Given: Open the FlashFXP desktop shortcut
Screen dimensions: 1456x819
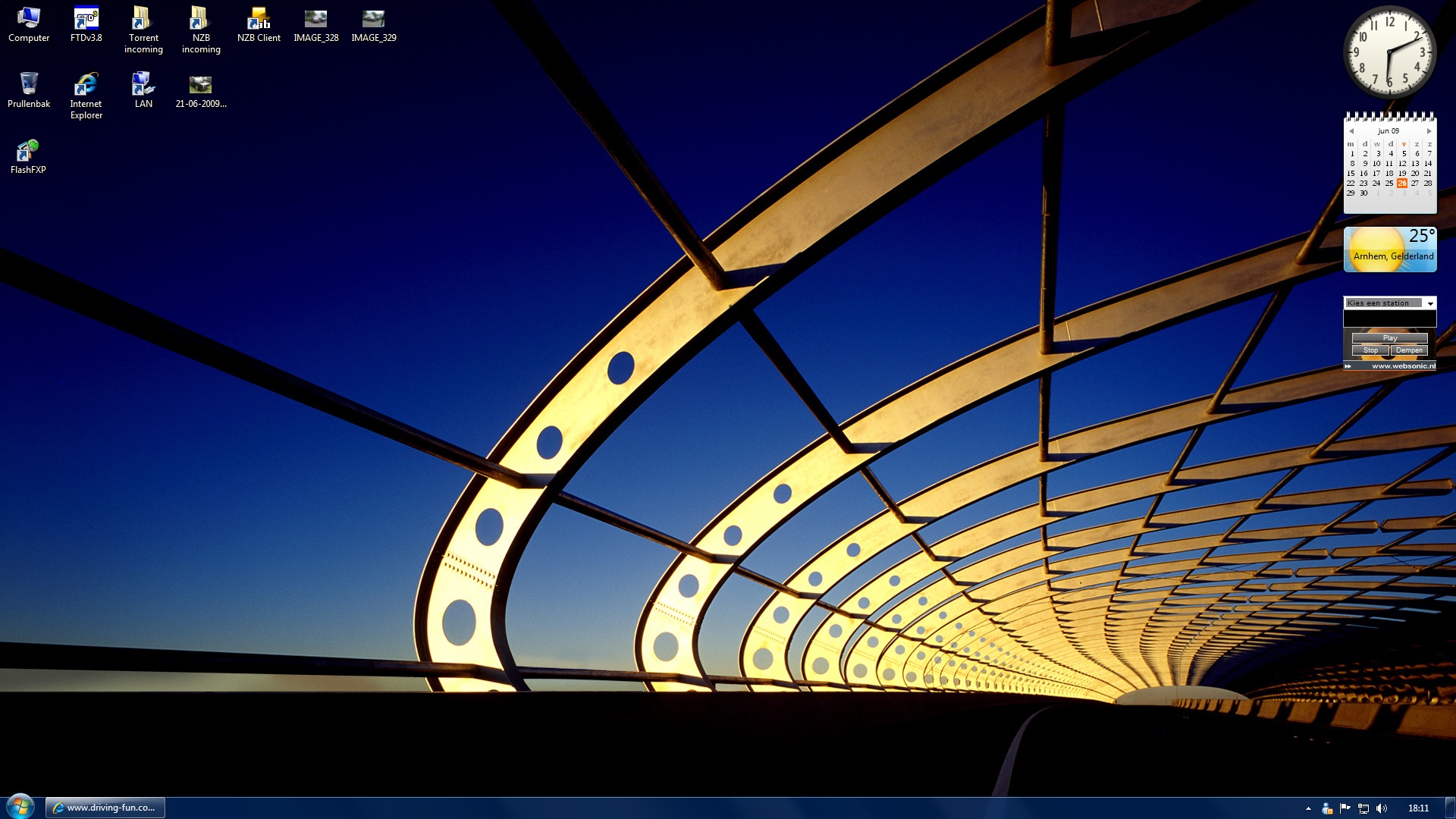Looking at the screenshot, I should [28, 154].
